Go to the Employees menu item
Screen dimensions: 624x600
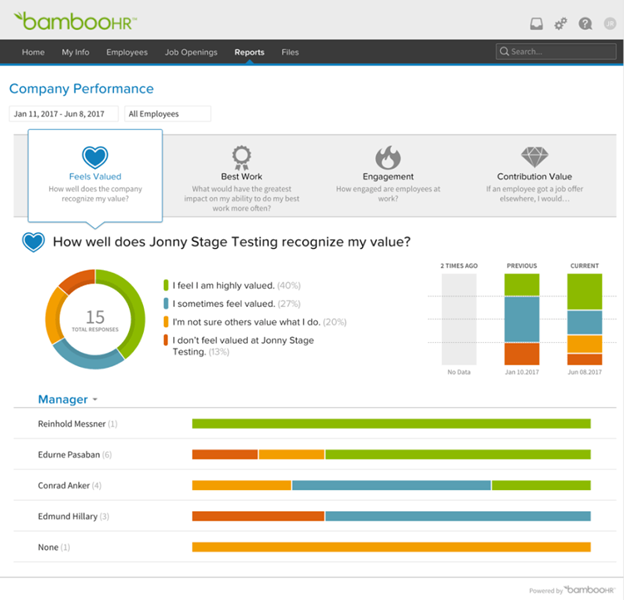(x=127, y=52)
